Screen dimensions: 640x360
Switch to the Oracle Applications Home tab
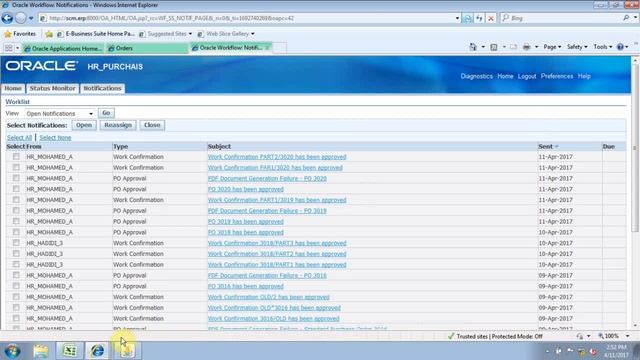pos(63,48)
